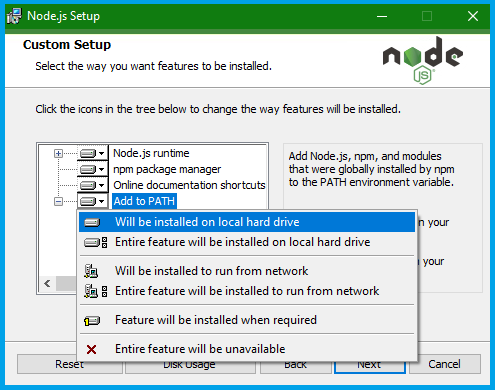
Task: Select Online documentation shortcuts tree item
Action: 189,185
